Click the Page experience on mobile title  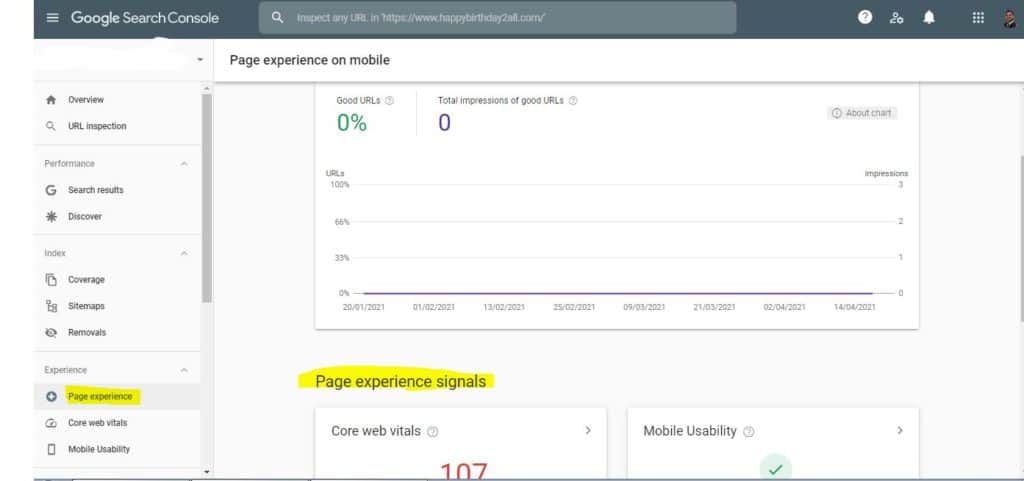pos(310,60)
